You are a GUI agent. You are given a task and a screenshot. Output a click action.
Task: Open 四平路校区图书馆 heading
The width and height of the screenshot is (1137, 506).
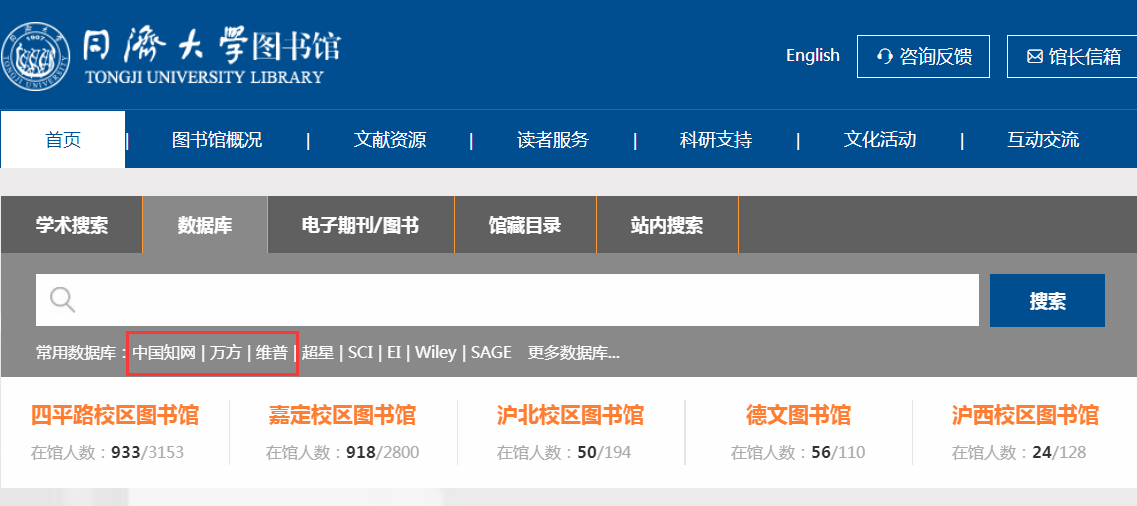tap(115, 415)
